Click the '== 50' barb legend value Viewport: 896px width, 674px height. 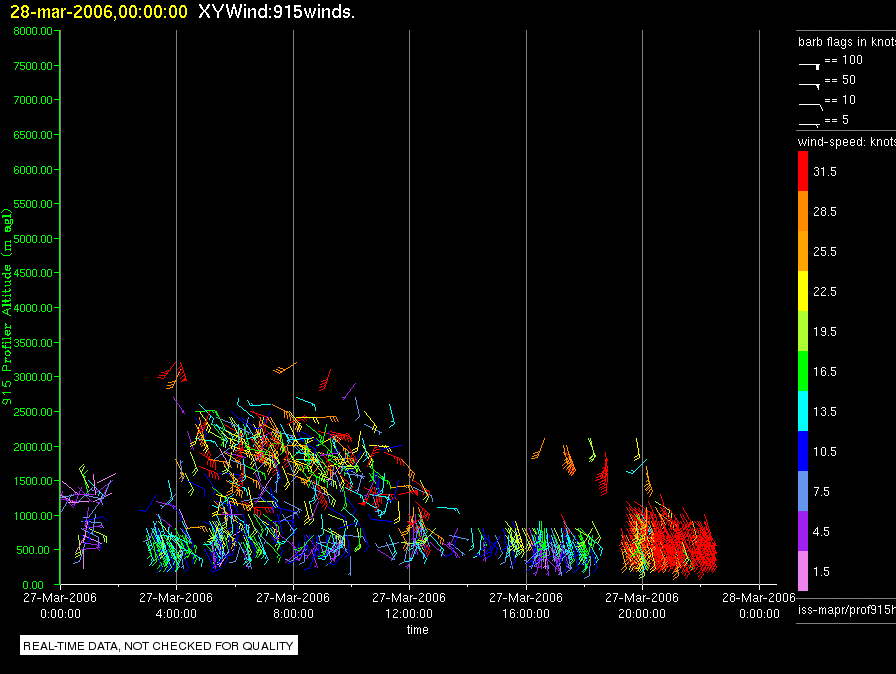840,80
